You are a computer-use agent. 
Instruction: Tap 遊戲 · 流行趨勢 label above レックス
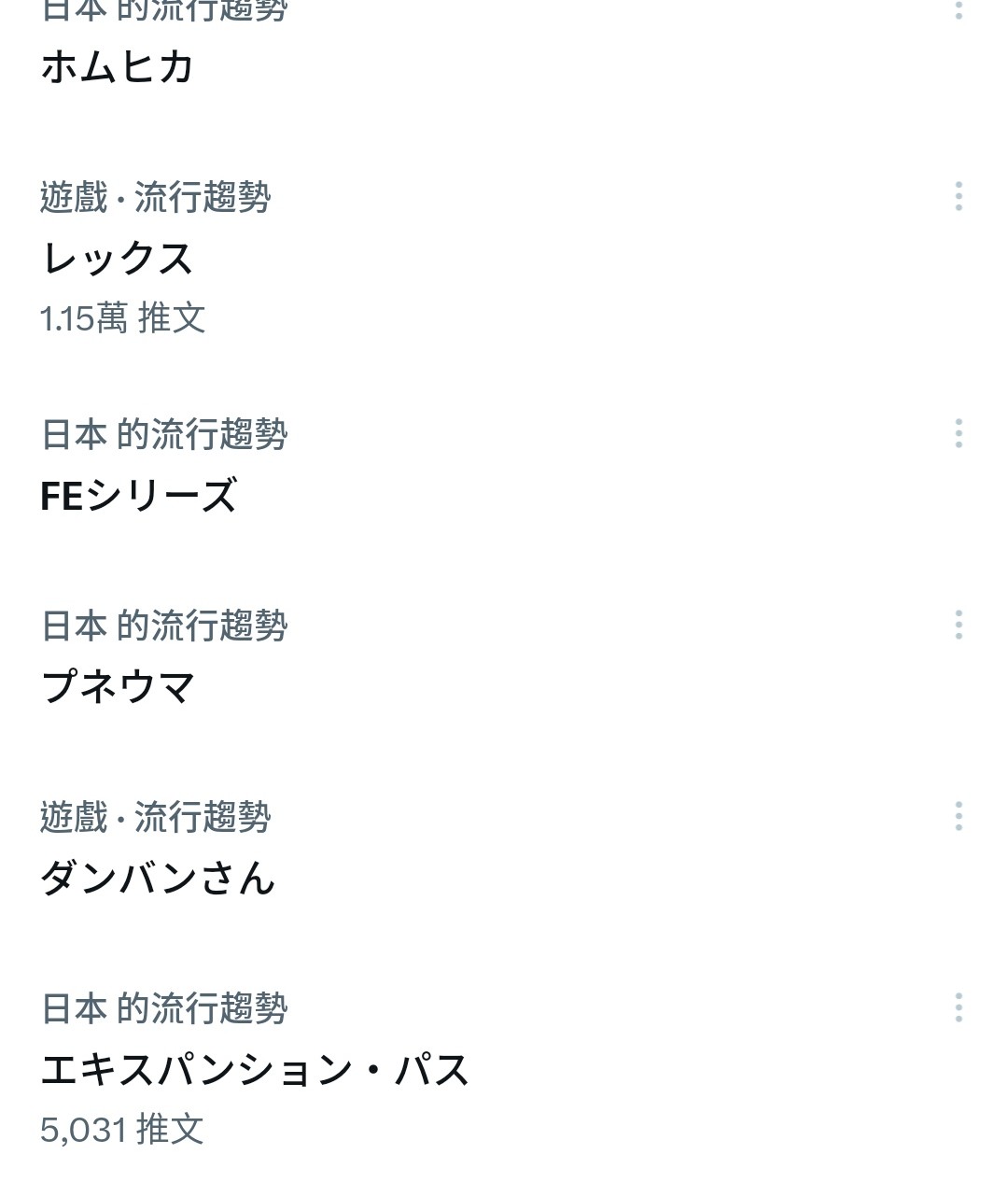pyautogui.click(x=155, y=197)
